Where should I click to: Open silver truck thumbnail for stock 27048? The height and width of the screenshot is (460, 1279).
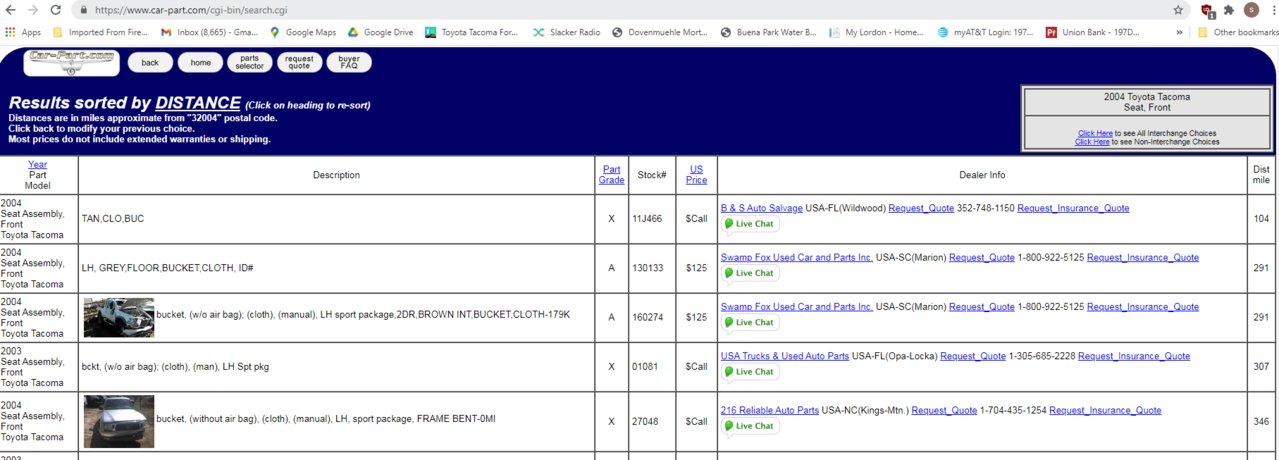[119, 421]
